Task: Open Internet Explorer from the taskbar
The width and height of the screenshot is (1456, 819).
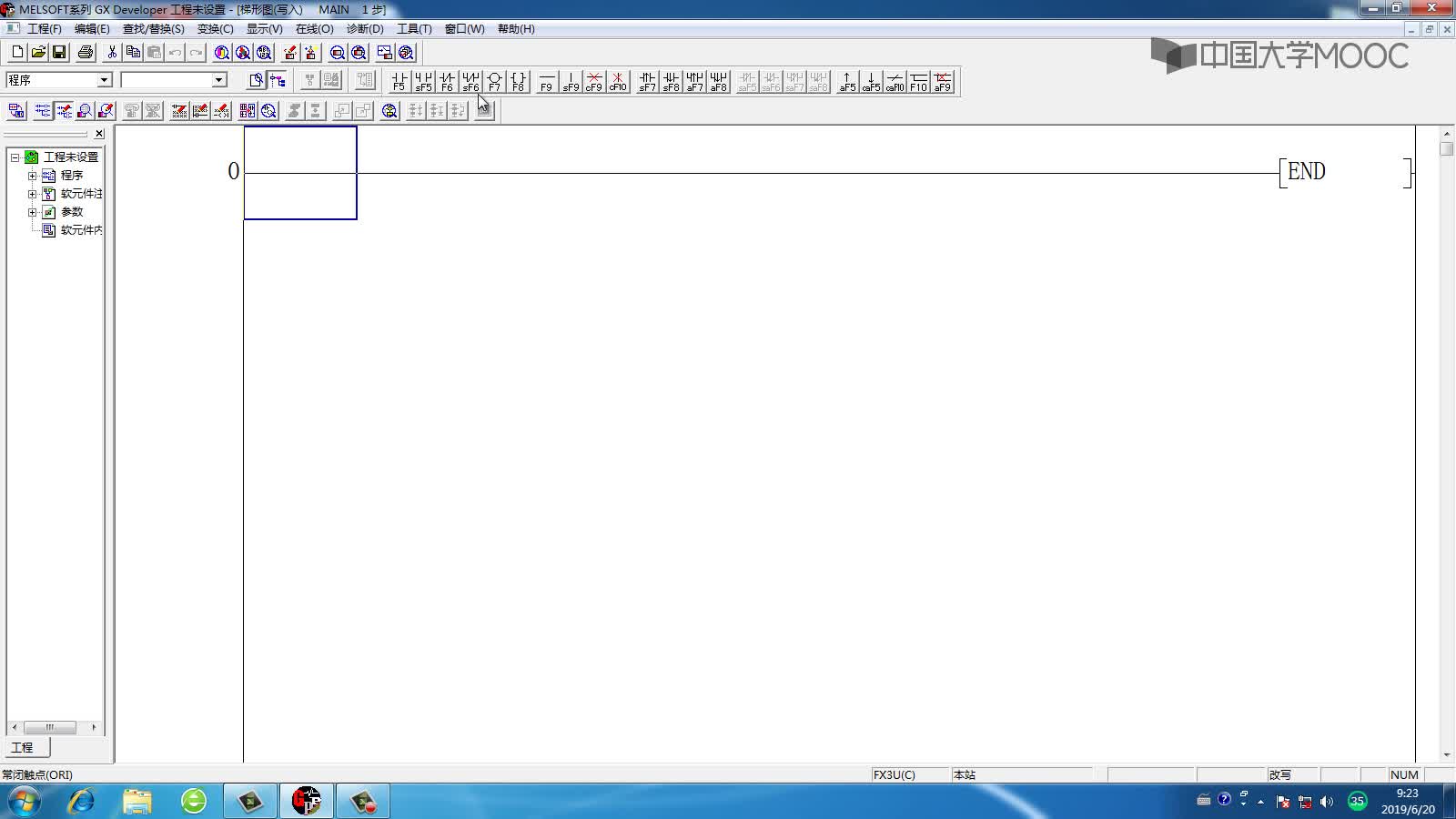Action: (81, 801)
